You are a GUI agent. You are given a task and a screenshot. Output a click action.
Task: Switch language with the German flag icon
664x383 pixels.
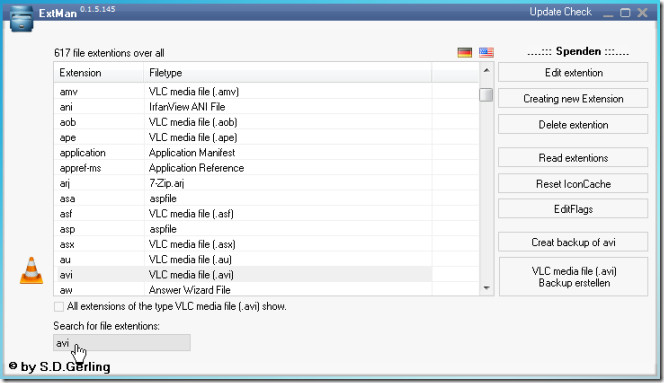(465, 53)
